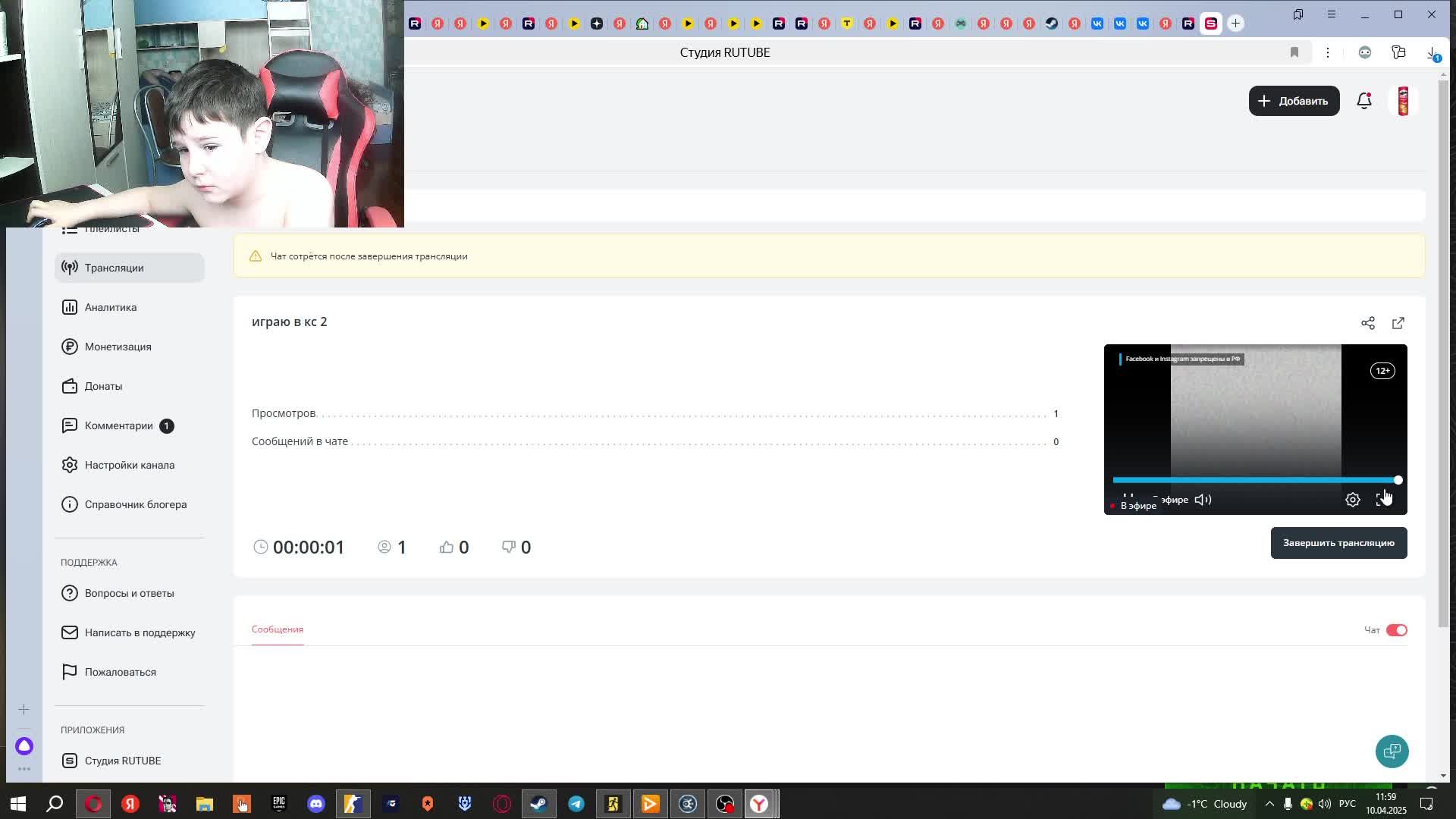Image resolution: width=1456 pixels, height=819 pixels.
Task: Open Написать в поддержку link
Action: pos(140,632)
